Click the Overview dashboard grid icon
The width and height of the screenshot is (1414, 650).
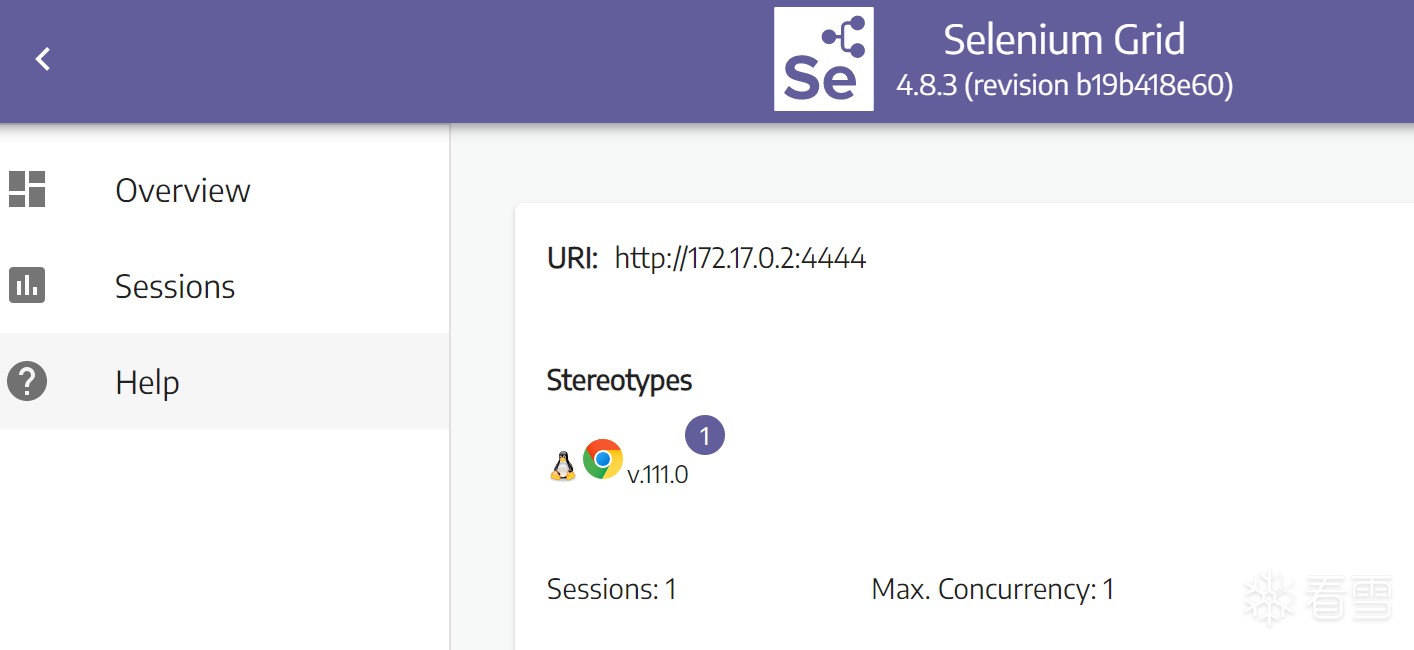pos(27,189)
